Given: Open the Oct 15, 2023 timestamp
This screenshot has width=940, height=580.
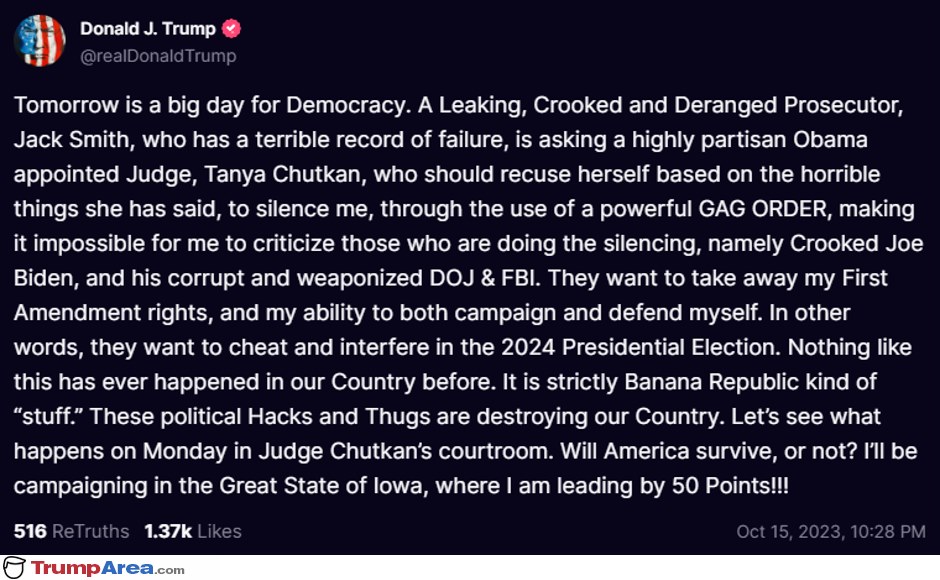Looking at the screenshot, I should (831, 531).
